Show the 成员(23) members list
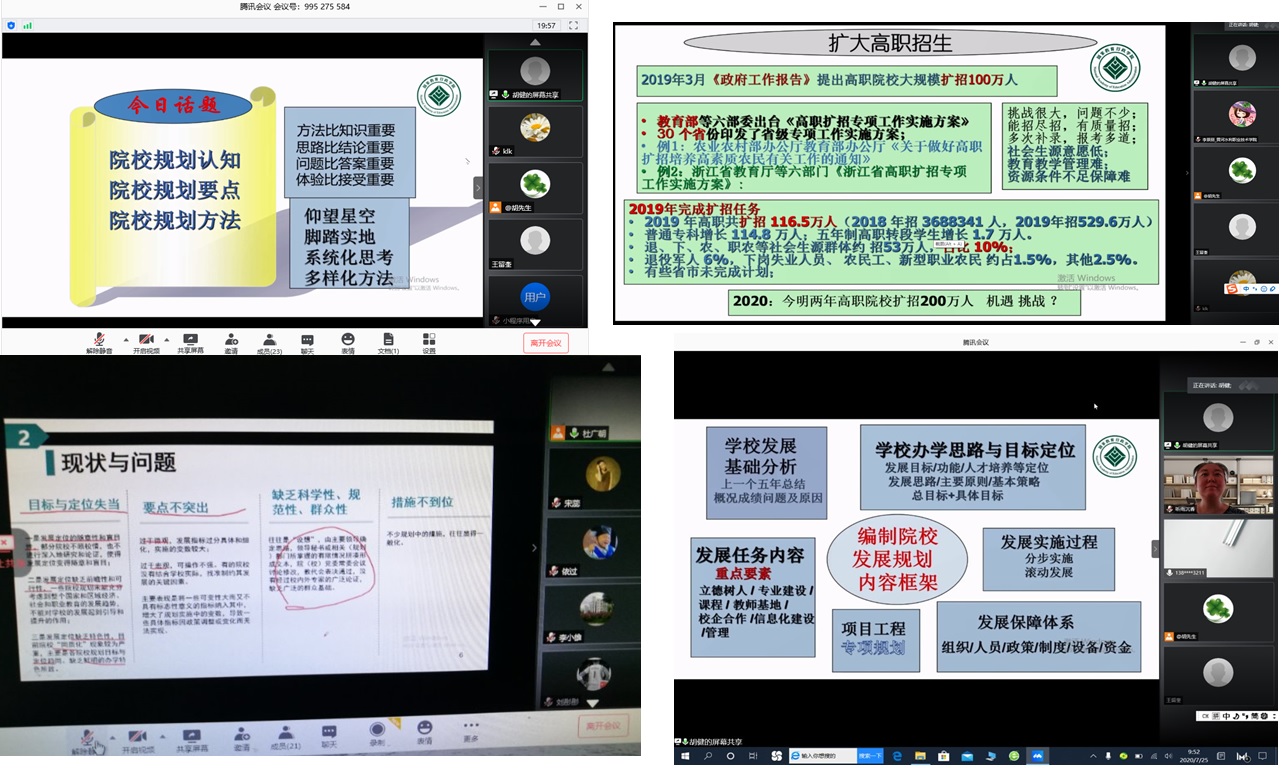Image resolution: width=1282 pixels, height=768 pixels. click(x=269, y=342)
